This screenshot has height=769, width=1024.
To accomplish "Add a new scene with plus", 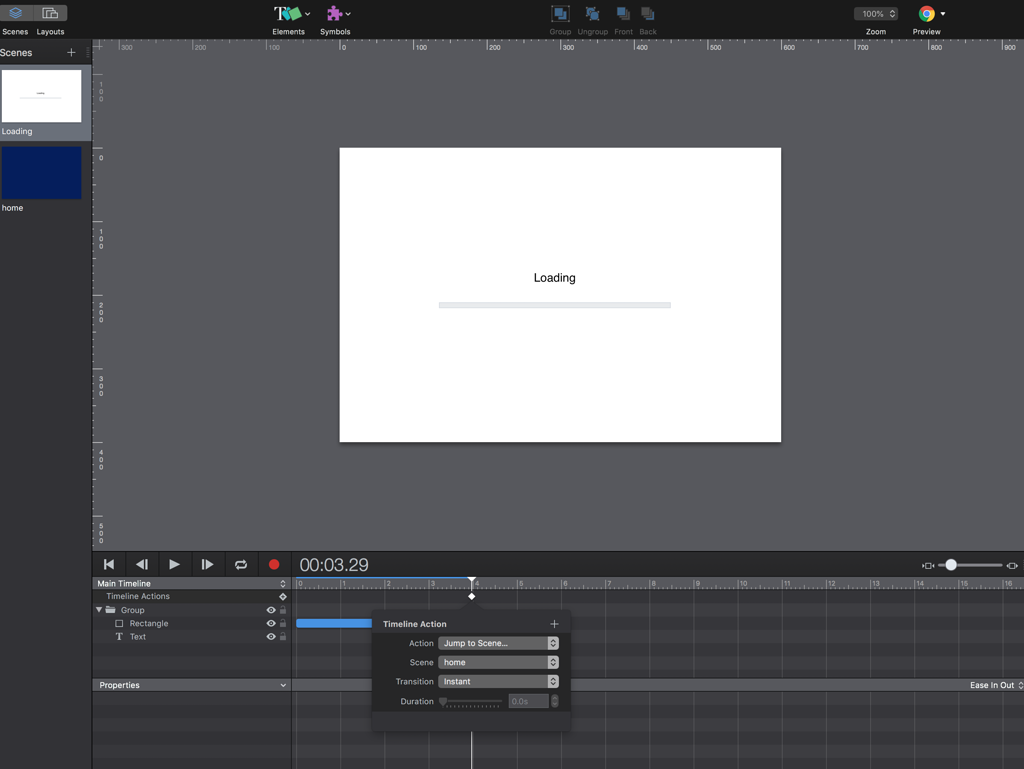I will [x=71, y=52].
